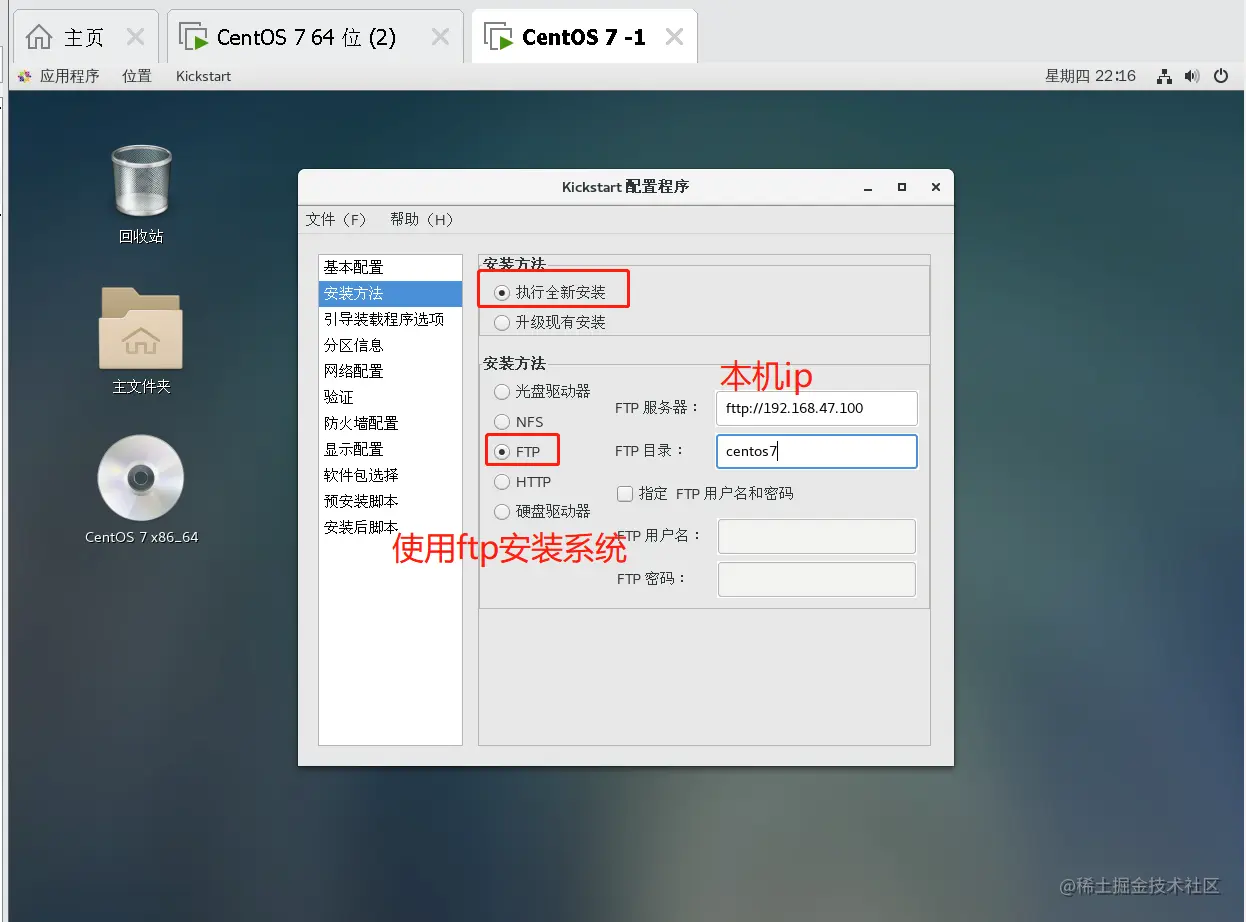1246x922 pixels.
Task: Select 升级现有安装 radio button
Action: pyautogui.click(x=502, y=323)
